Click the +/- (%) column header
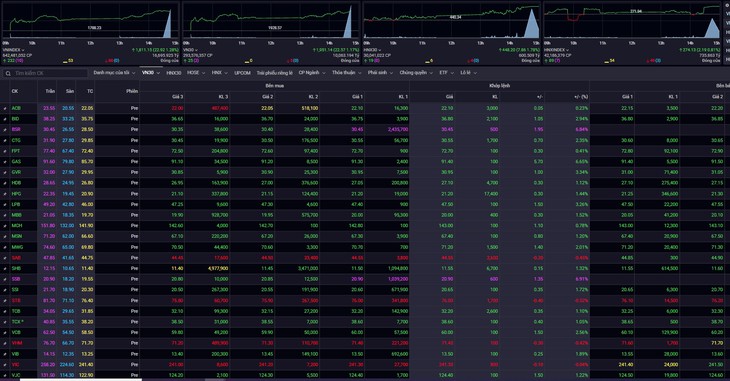 [x=581, y=97]
